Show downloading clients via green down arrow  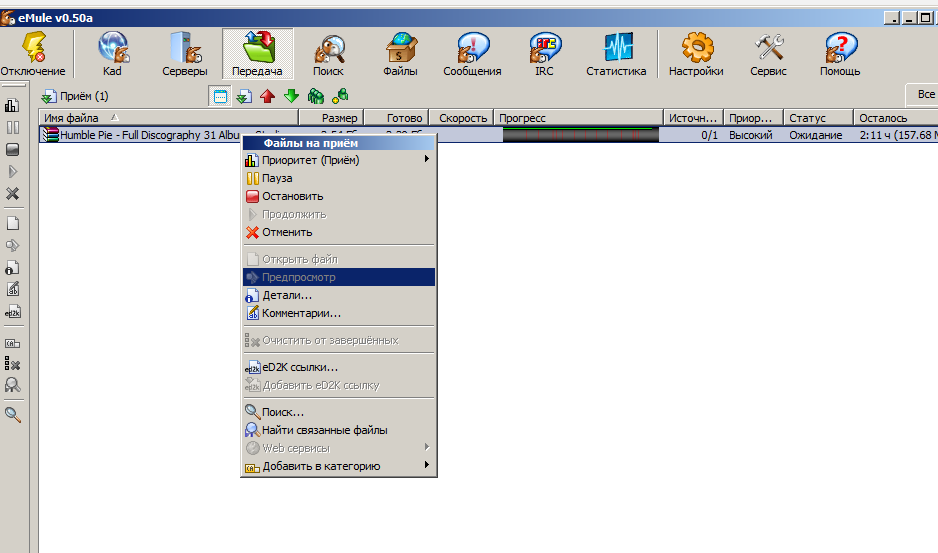(x=291, y=96)
